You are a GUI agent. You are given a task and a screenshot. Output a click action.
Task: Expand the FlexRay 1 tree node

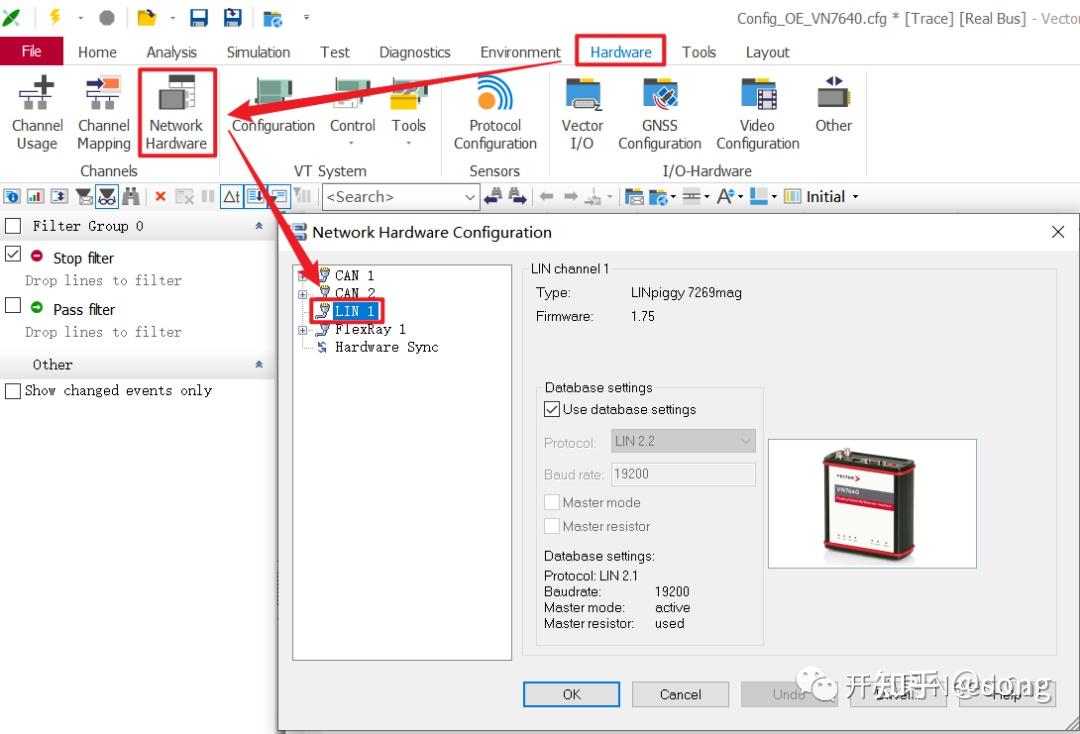(x=302, y=331)
